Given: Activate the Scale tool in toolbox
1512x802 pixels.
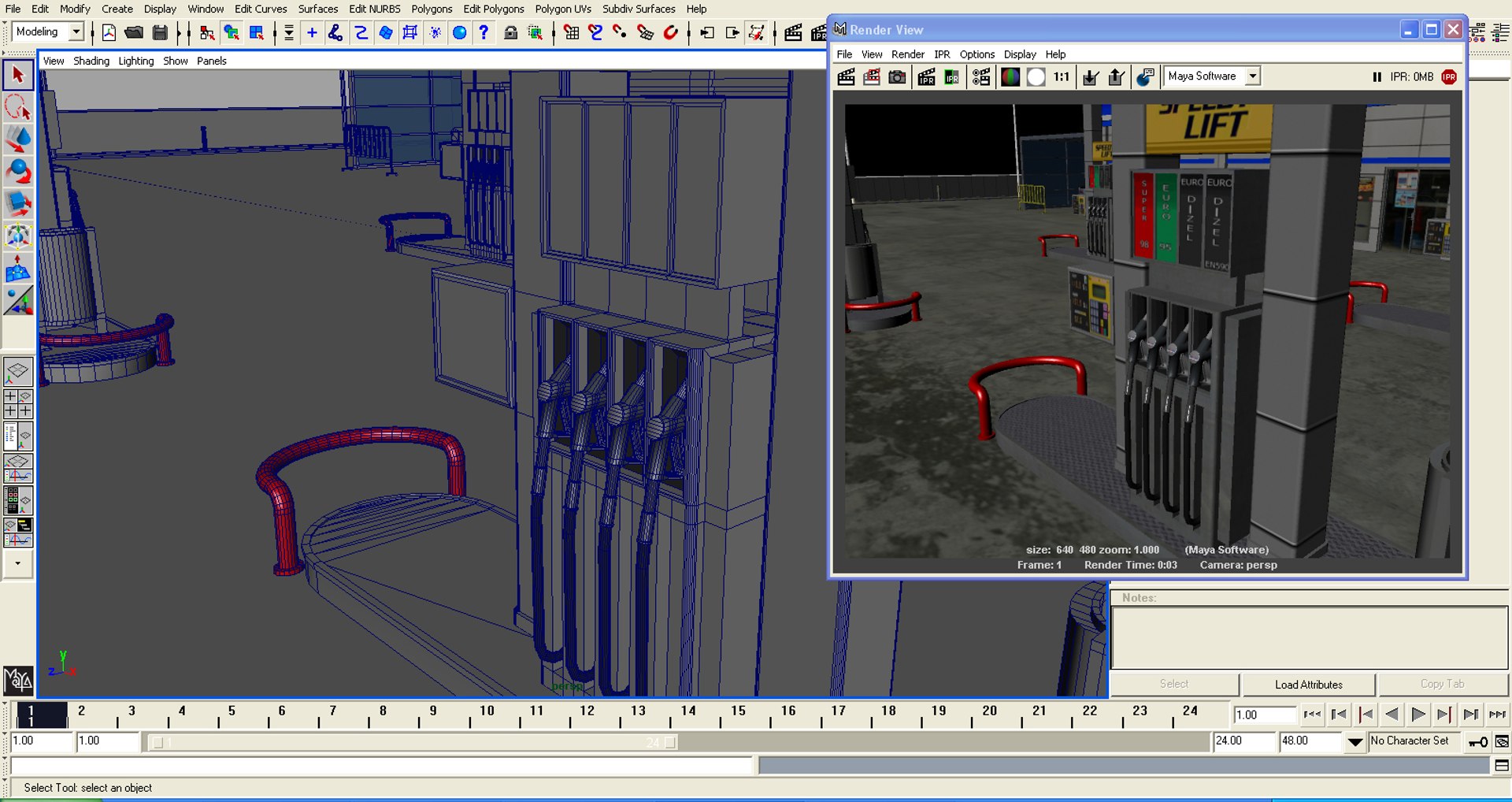Looking at the screenshot, I should click(x=18, y=203).
